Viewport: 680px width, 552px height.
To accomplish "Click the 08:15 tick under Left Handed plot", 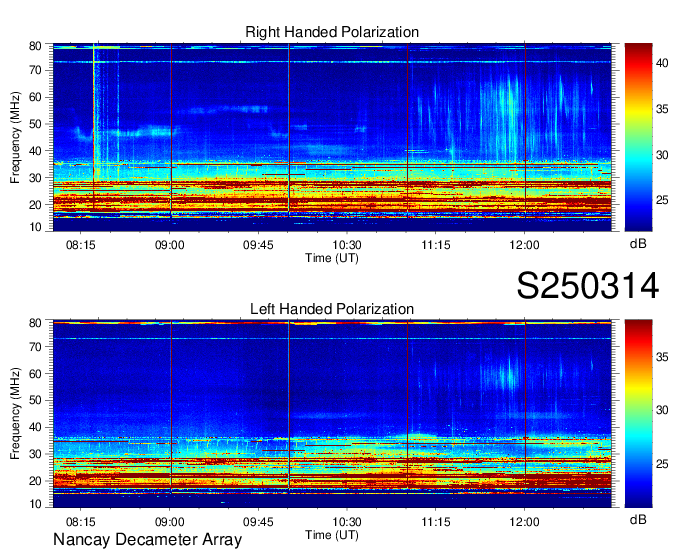I will click(80, 522).
